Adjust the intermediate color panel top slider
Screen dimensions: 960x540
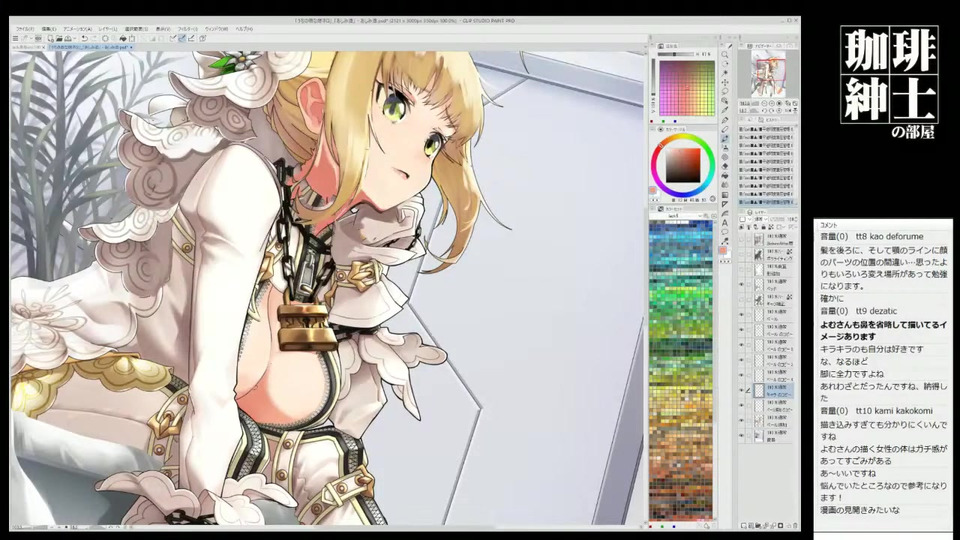pos(676,54)
